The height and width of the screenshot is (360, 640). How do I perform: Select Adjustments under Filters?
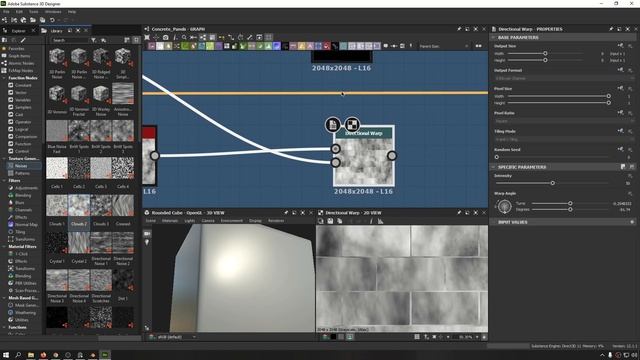26,188
